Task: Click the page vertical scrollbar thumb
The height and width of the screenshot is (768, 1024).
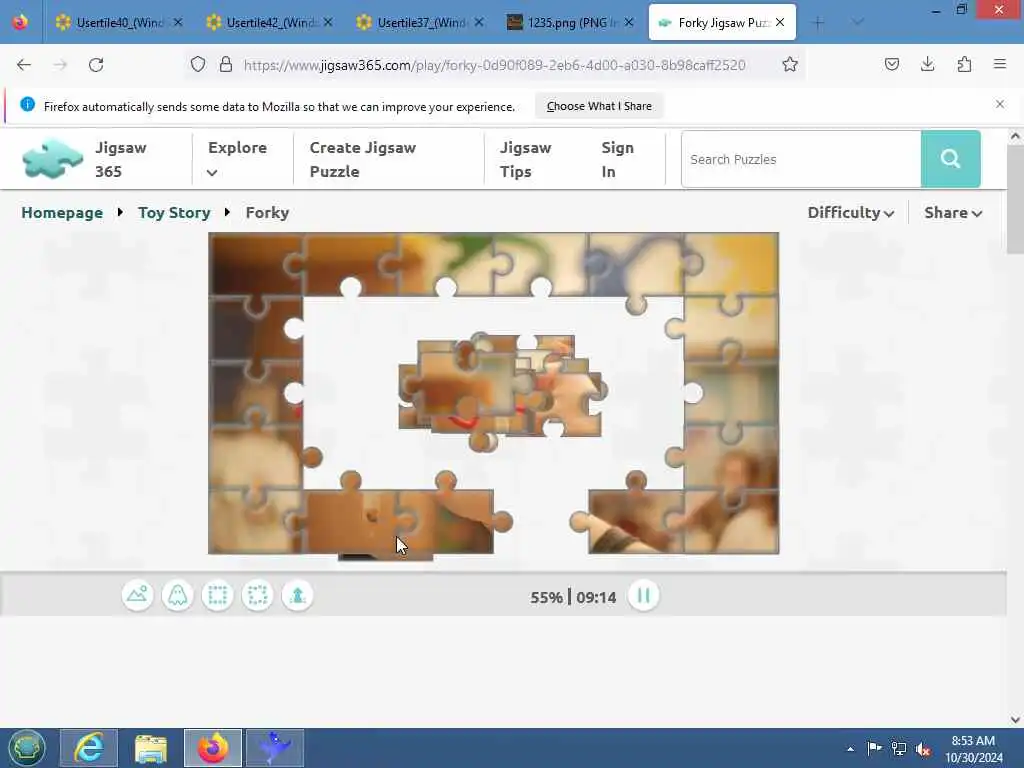Action: (1015, 199)
